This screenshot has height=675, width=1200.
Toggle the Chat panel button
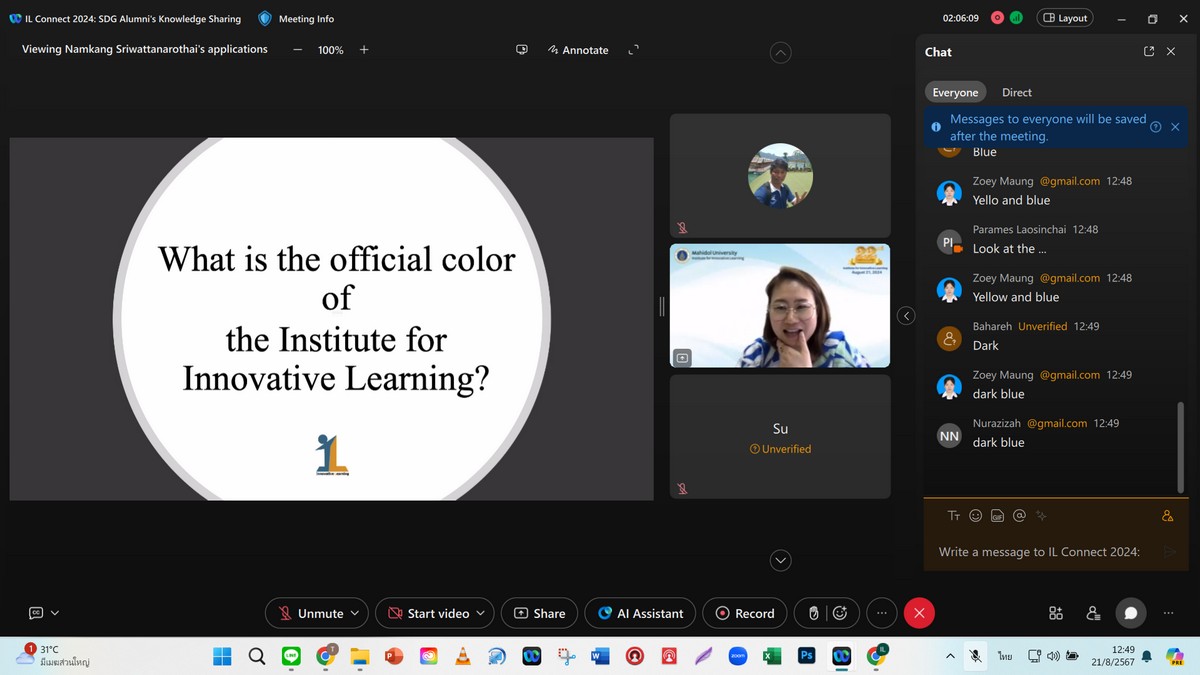click(x=1131, y=613)
